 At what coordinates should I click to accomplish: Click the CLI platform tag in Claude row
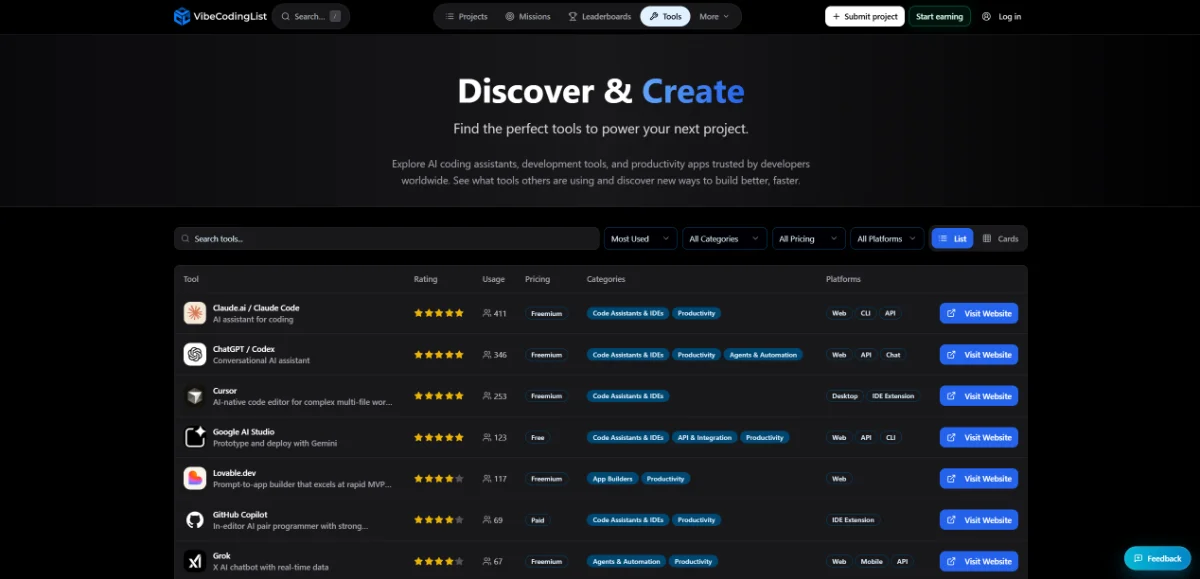click(x=865, y=313)
